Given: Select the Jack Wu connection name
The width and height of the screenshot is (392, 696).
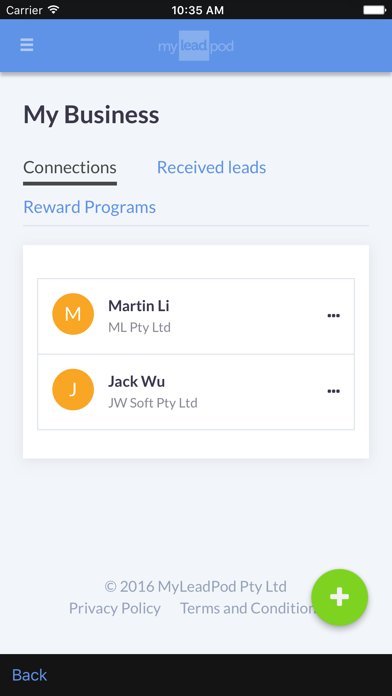Looking at the screenshot, I should click(x=136, y=381).
